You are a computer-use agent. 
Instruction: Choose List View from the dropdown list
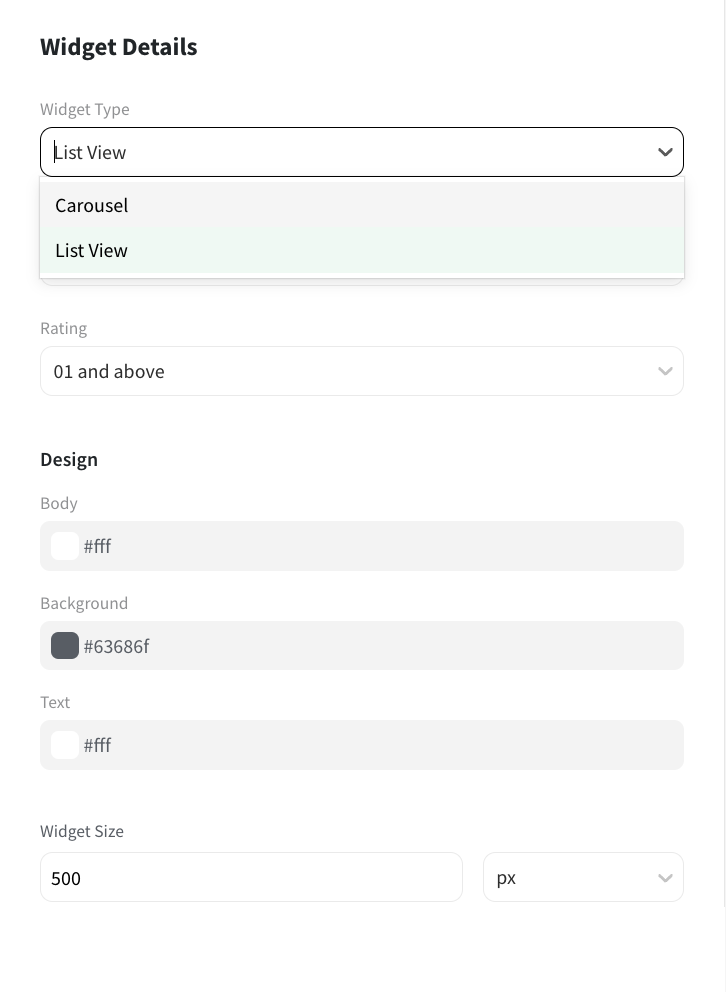point(92,250)
